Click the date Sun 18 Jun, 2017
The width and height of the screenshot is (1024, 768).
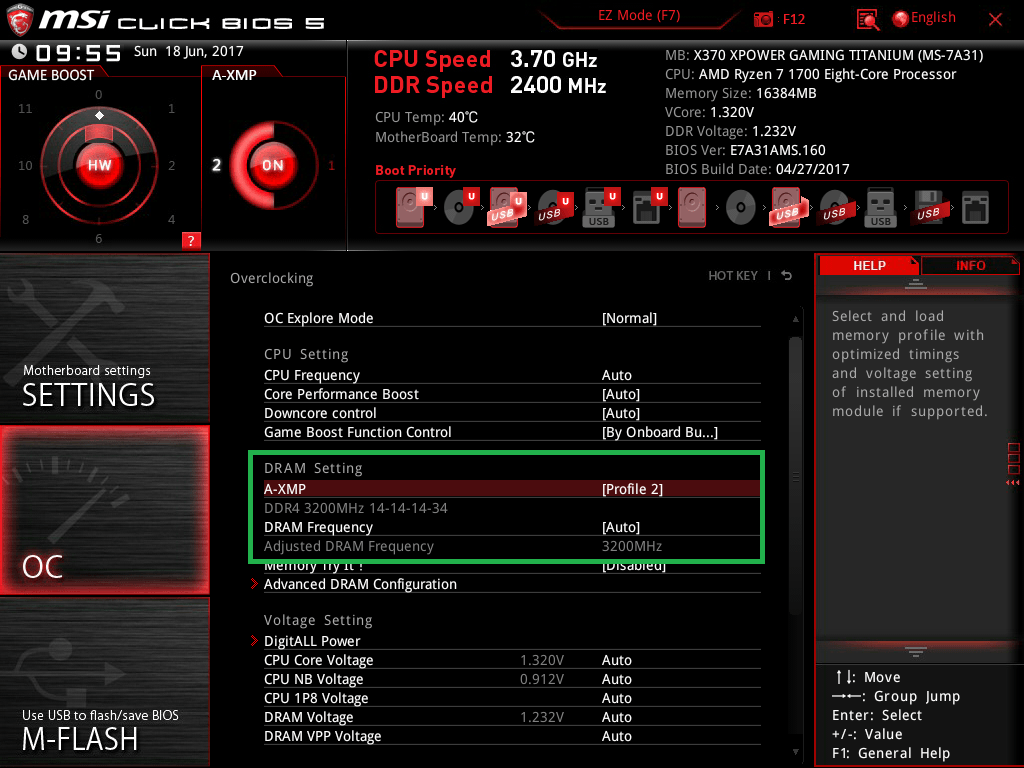(x=189, y=52)
